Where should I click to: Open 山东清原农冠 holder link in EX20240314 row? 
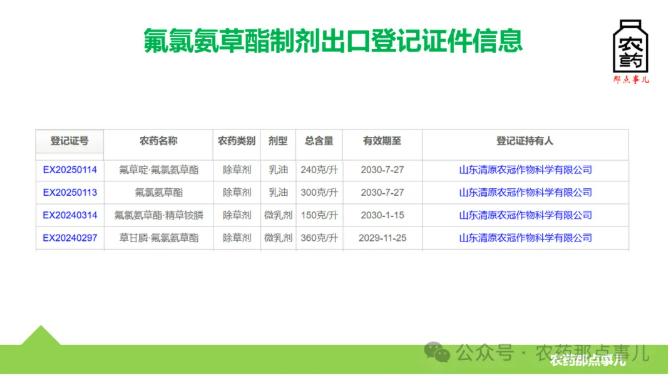point(525,215)
